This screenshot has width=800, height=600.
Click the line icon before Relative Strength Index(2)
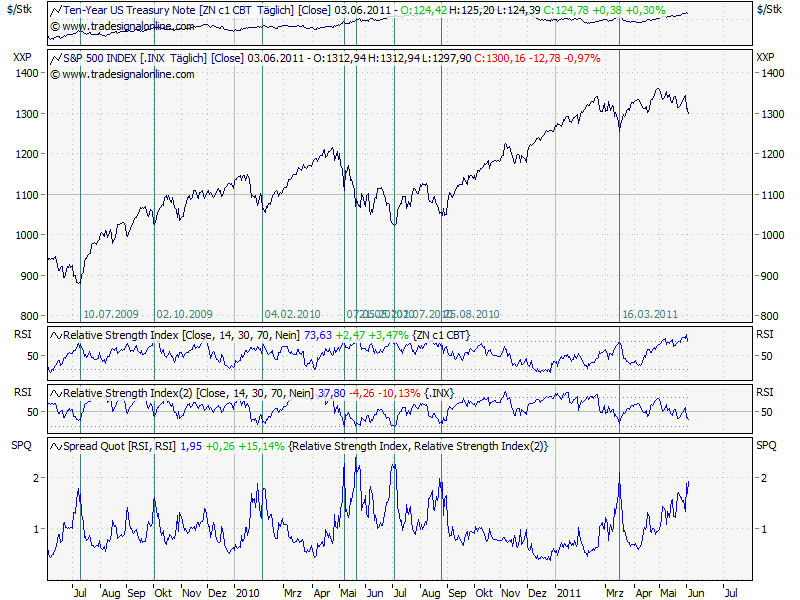click(x=51, y=393)
